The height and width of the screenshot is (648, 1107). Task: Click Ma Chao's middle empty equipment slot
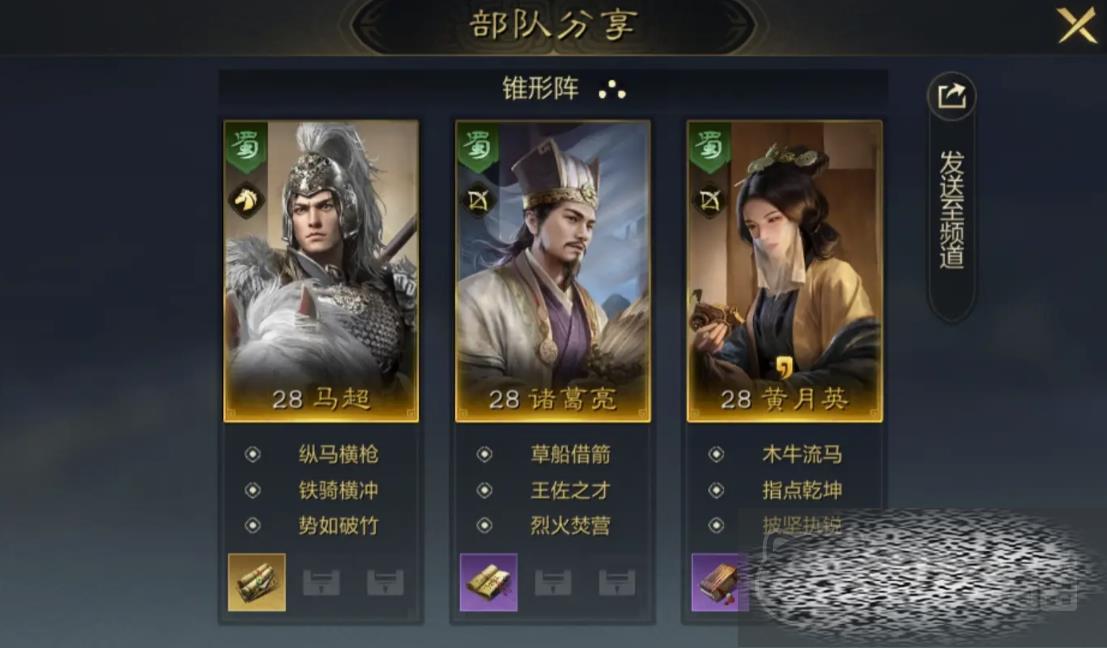coord(321,582)
